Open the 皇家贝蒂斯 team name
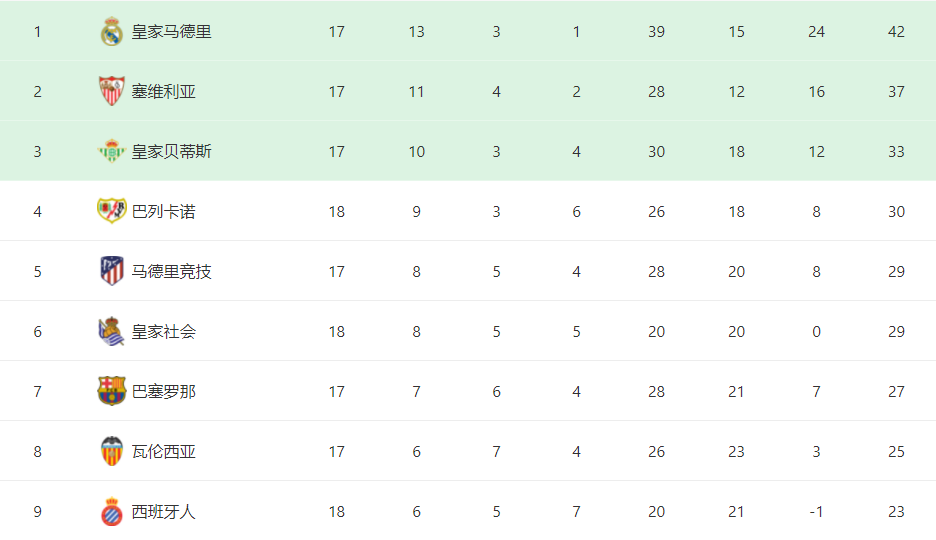 click(171, 152)
